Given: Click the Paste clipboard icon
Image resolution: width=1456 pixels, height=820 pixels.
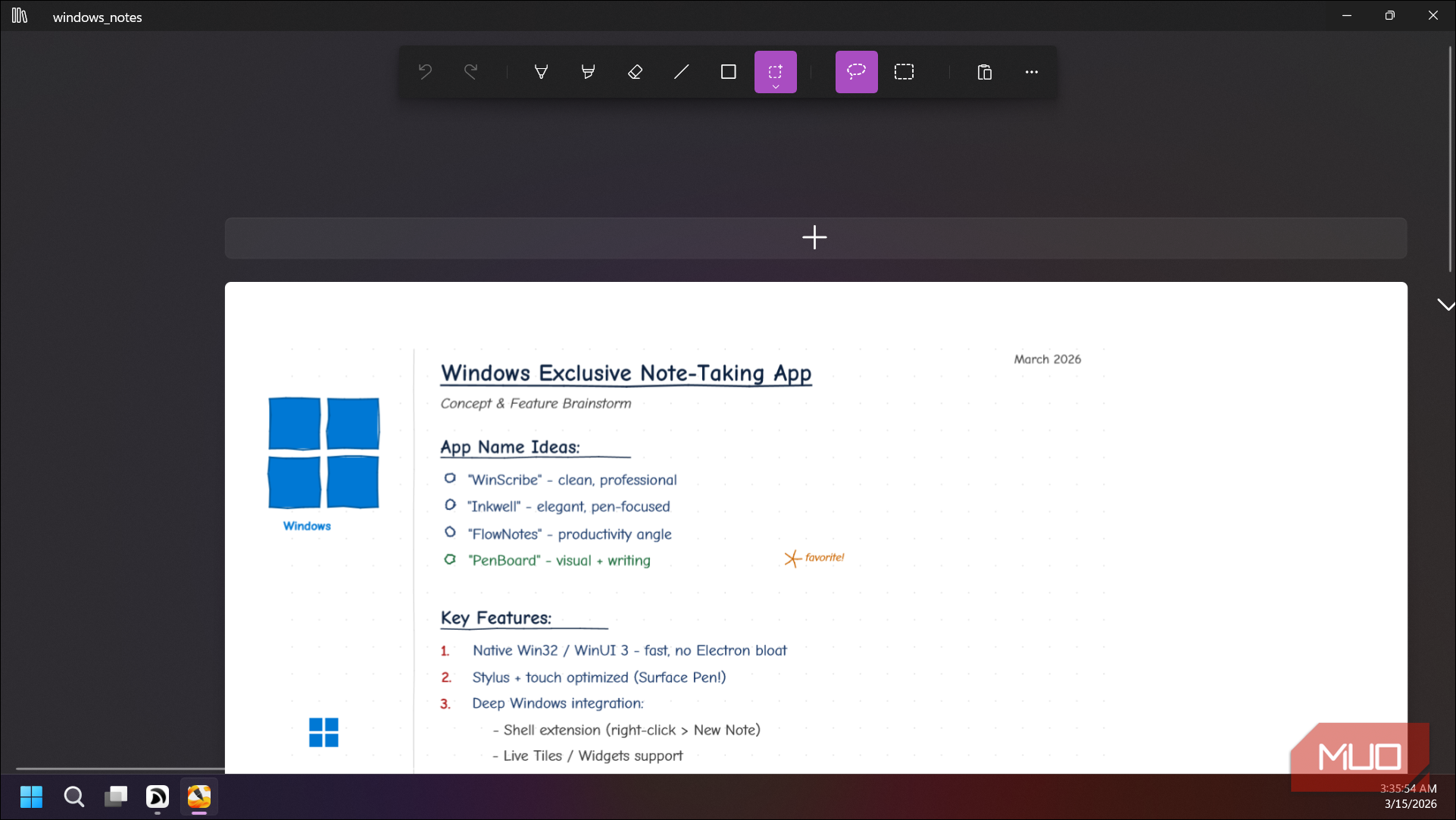Looking at the screenshot, I should tap(985, 72).
